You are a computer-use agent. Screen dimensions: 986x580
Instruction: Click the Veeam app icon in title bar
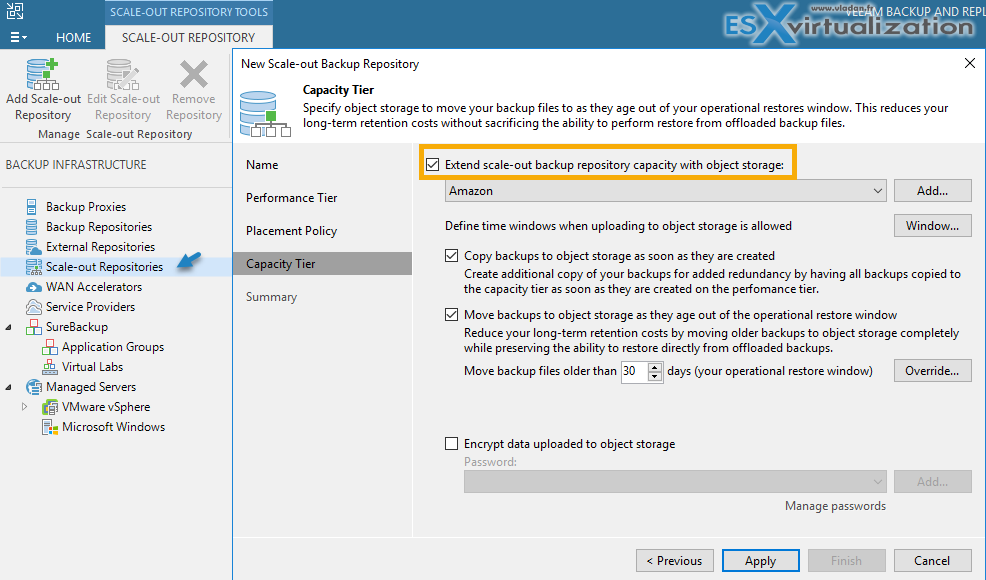(14, 11)
